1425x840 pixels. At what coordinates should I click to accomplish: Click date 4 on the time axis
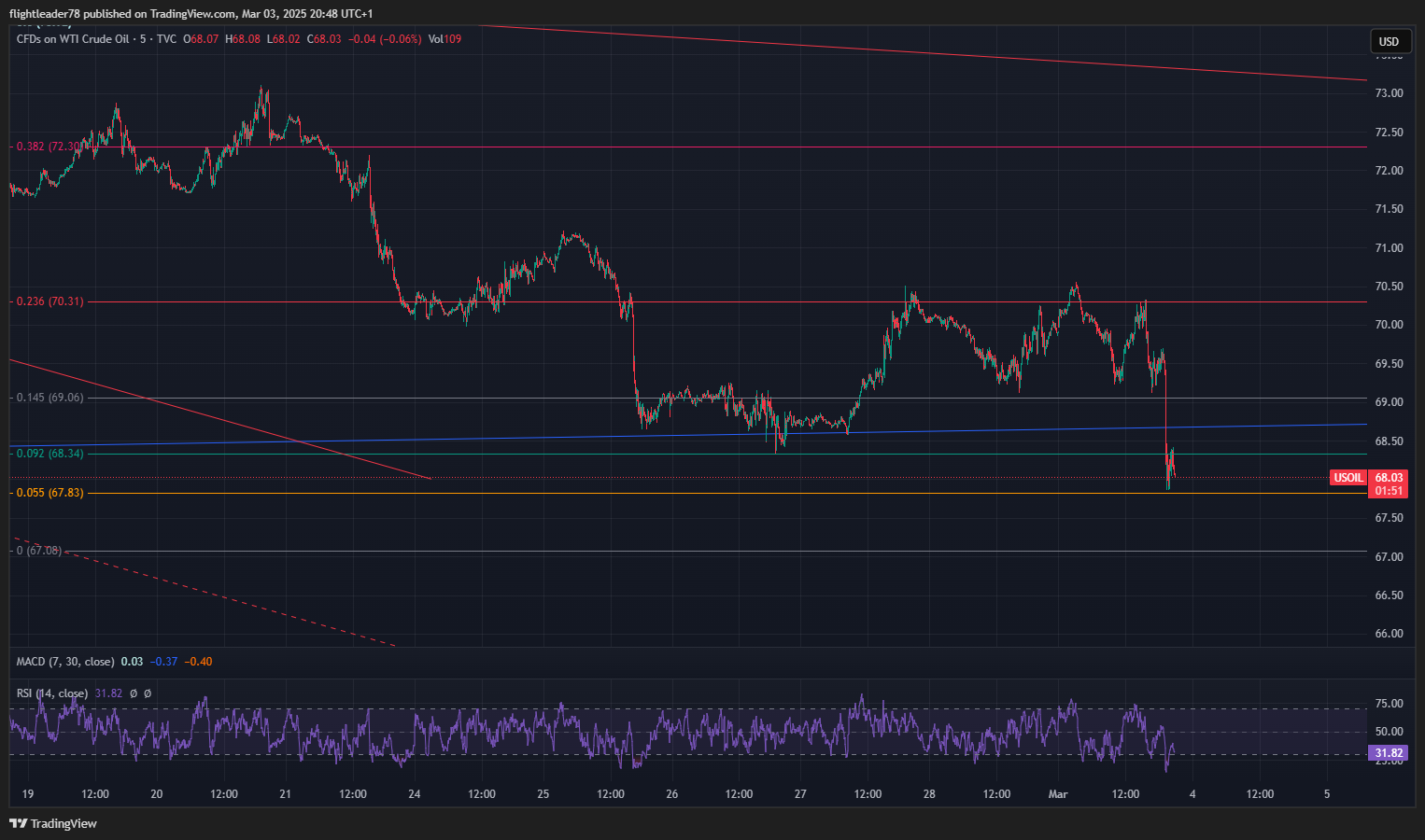pos(1192,794)
